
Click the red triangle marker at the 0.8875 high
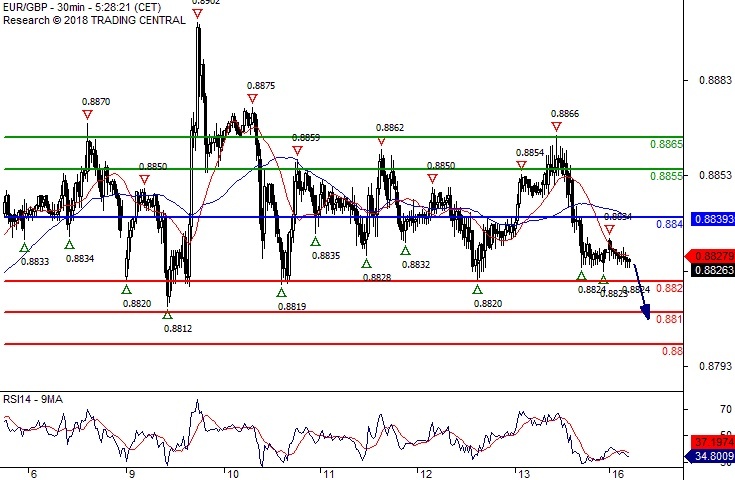point(252,98)
